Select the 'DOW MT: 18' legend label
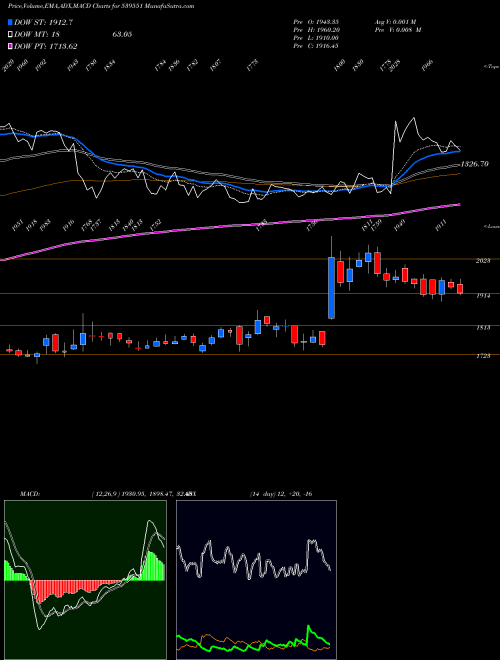500x660 pixels. point(39,35)
